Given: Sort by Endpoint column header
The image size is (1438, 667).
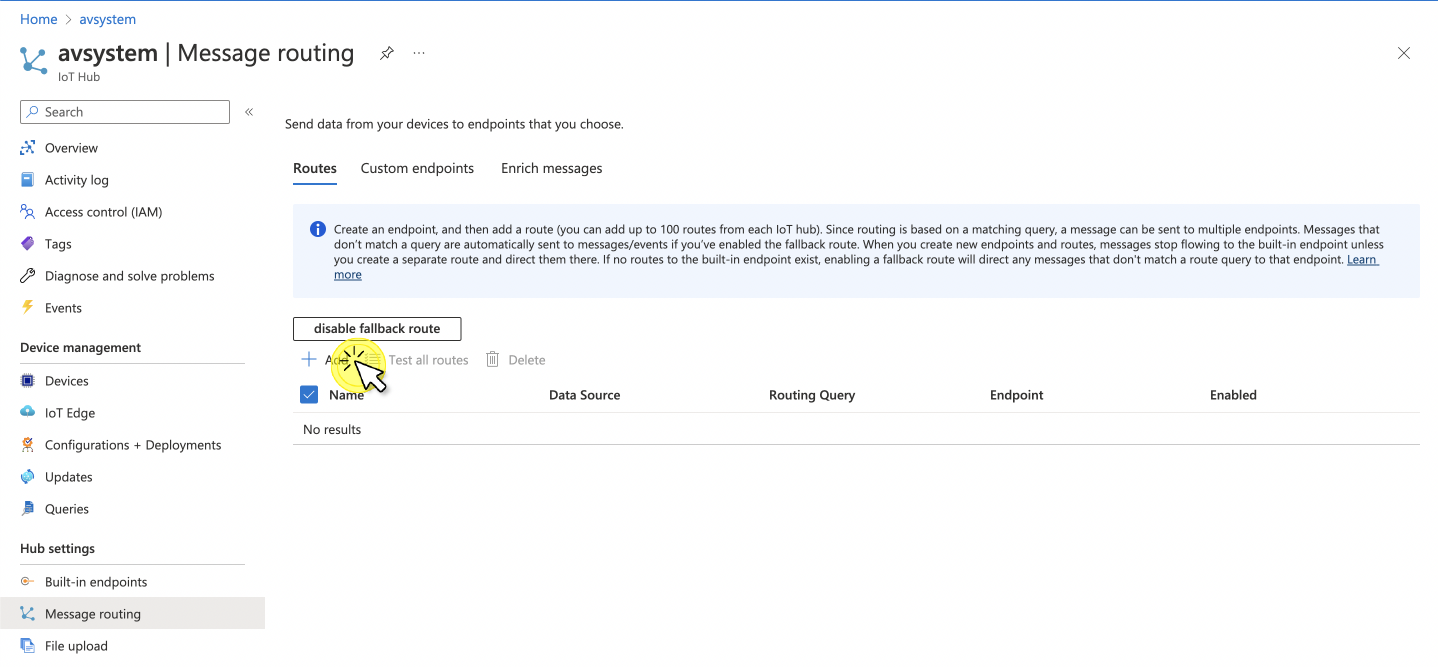Looking at the screenshot, I should point(1017,395).
